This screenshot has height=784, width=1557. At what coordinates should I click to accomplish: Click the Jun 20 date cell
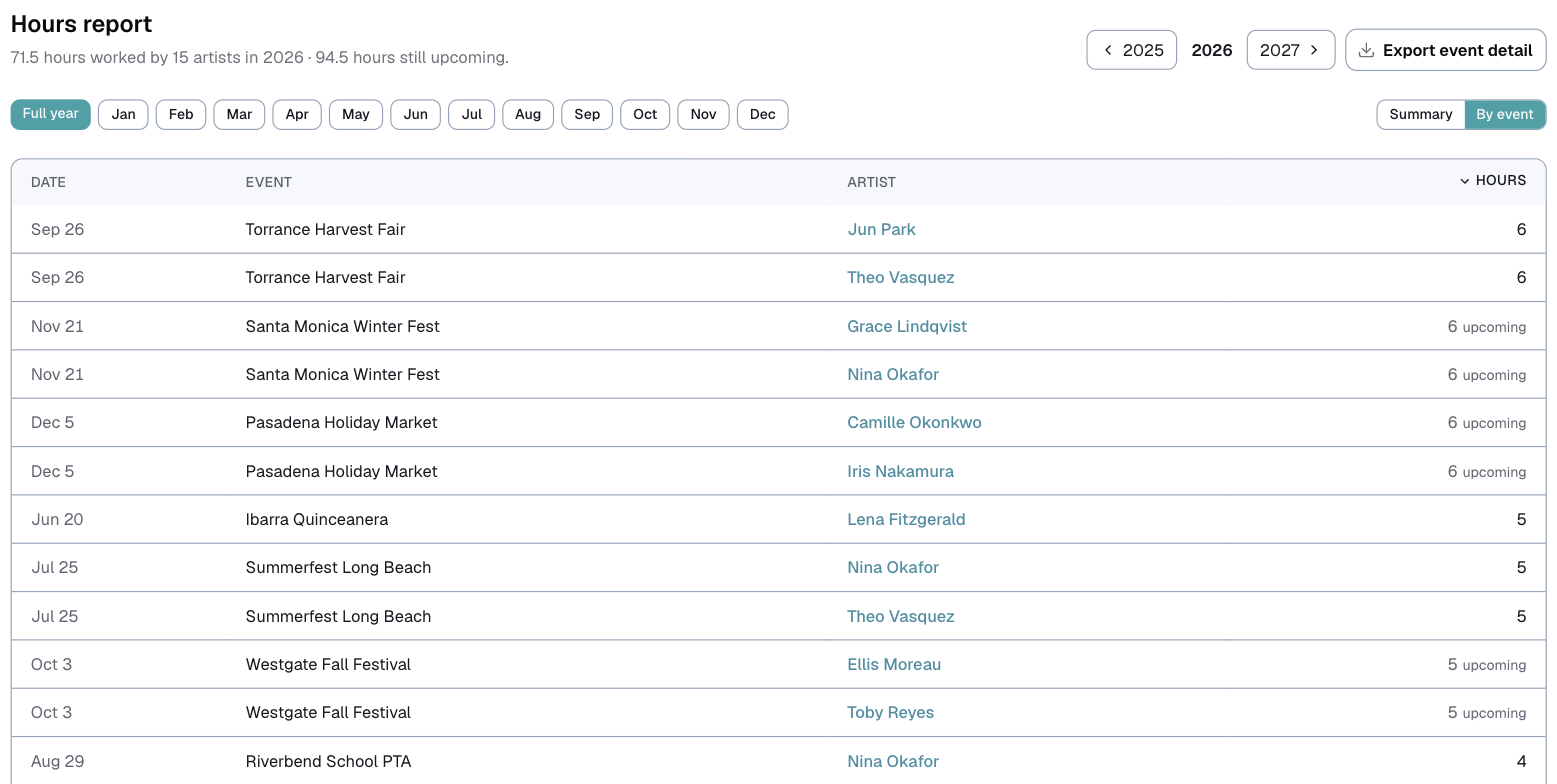(57, 519)
